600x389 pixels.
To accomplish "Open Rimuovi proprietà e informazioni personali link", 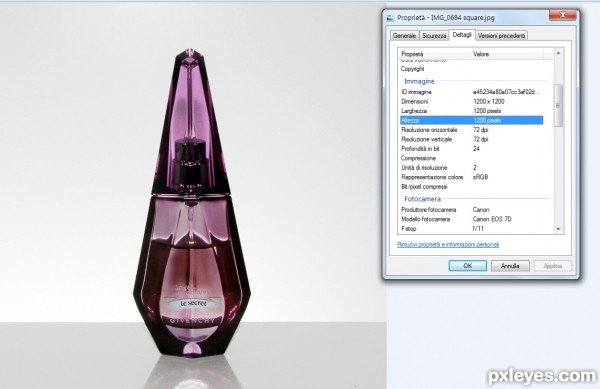I will pyautogui.click(x=448, y=244).
